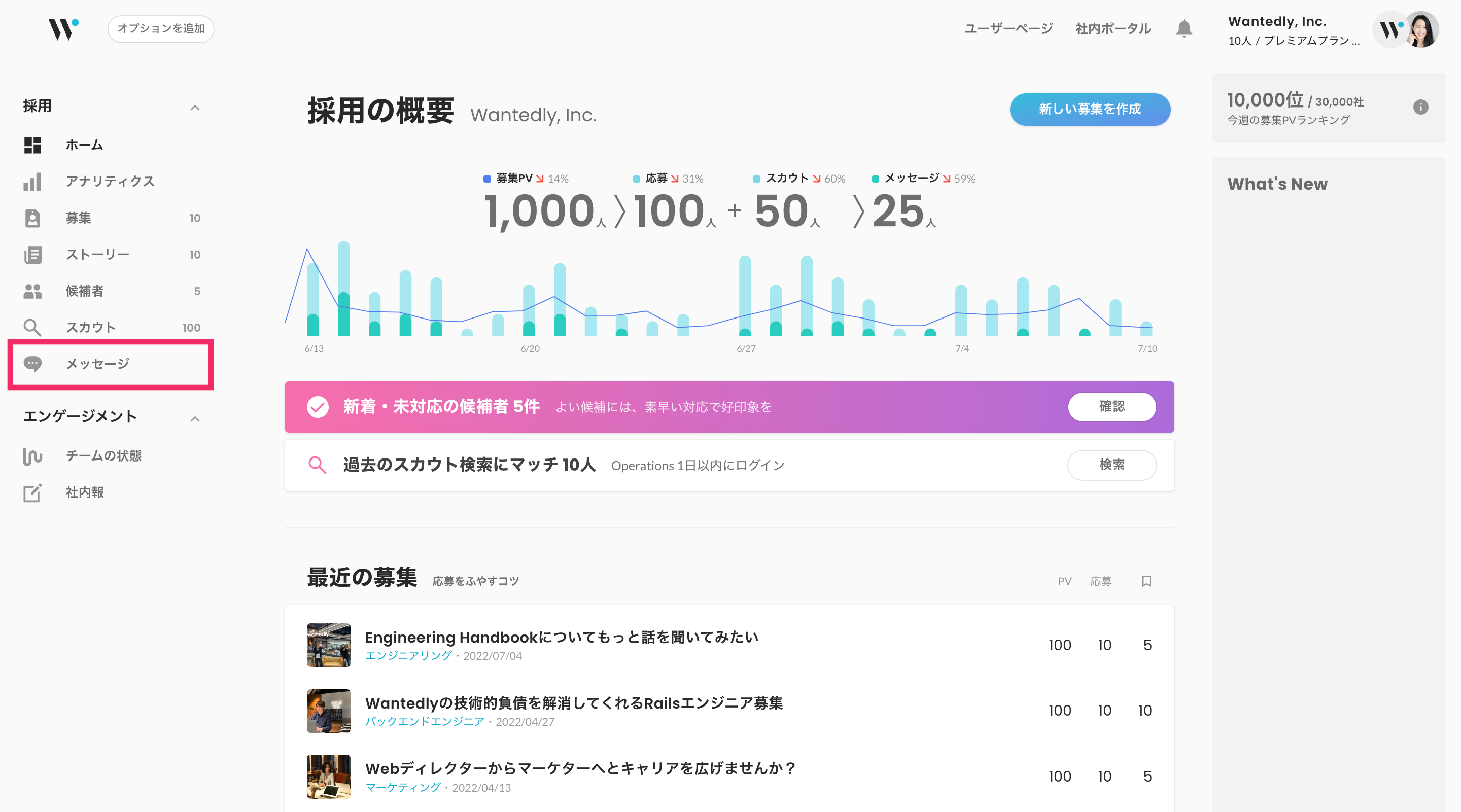Open the 社内ポータル link
The height and width of the screenshot is (812, 1461).
point(1113,28)
